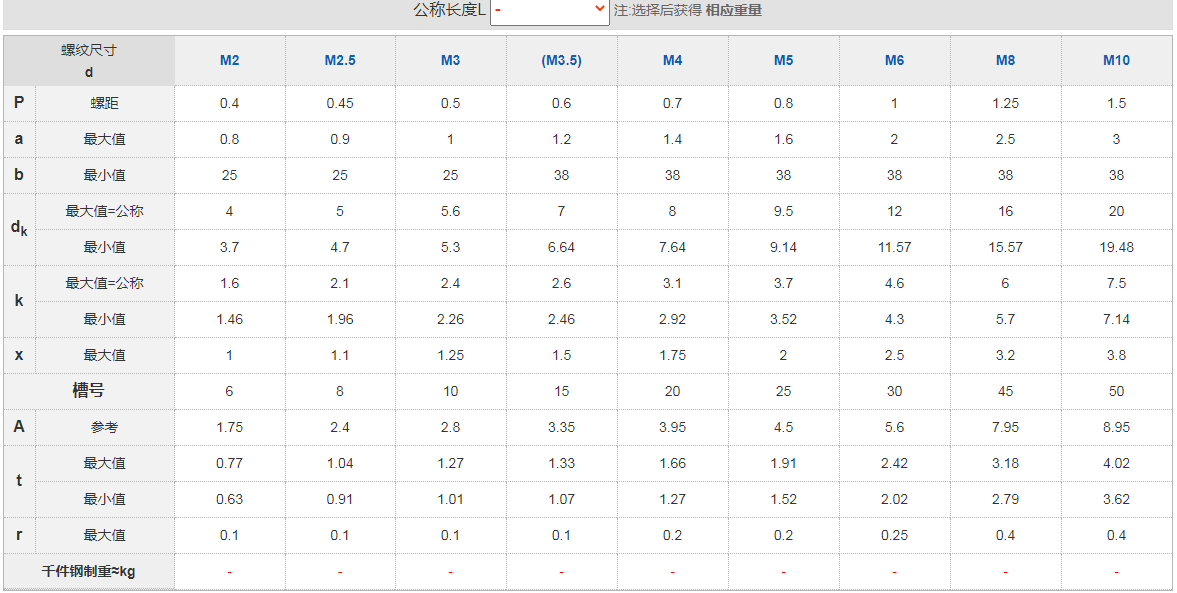1177x593 pixels.
Task: Open the 公称长度L dropdown
Action: (x=550, y=11)
